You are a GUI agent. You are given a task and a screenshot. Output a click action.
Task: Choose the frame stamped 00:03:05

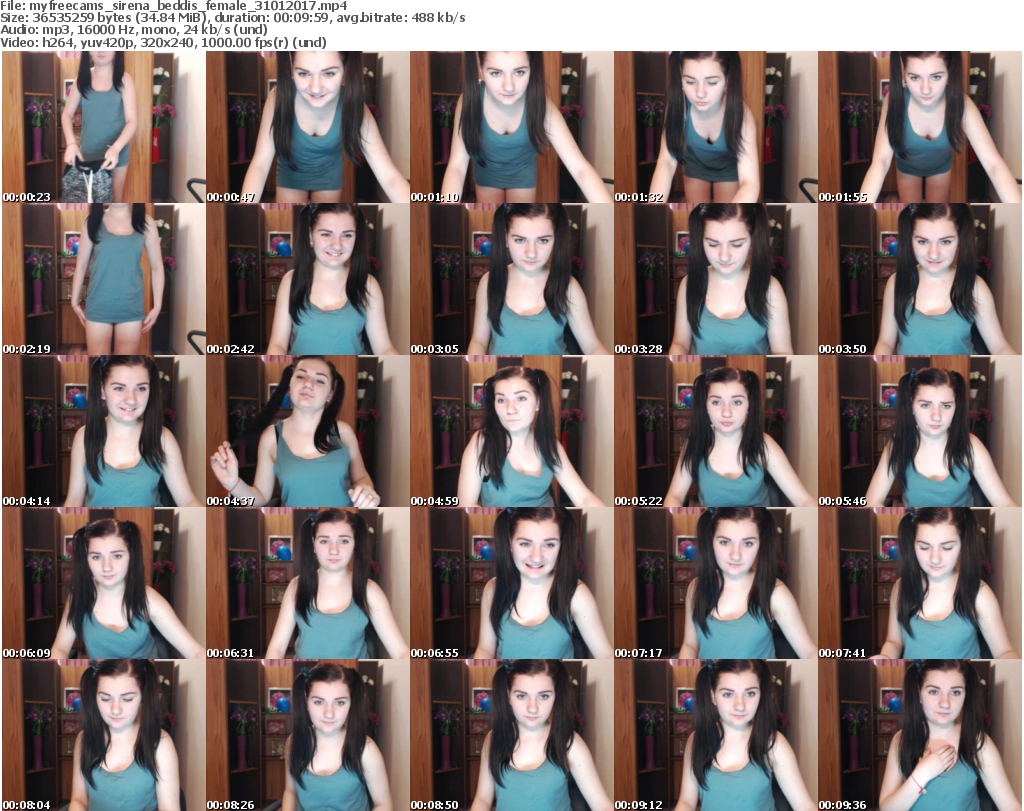[x=511, y=279]
